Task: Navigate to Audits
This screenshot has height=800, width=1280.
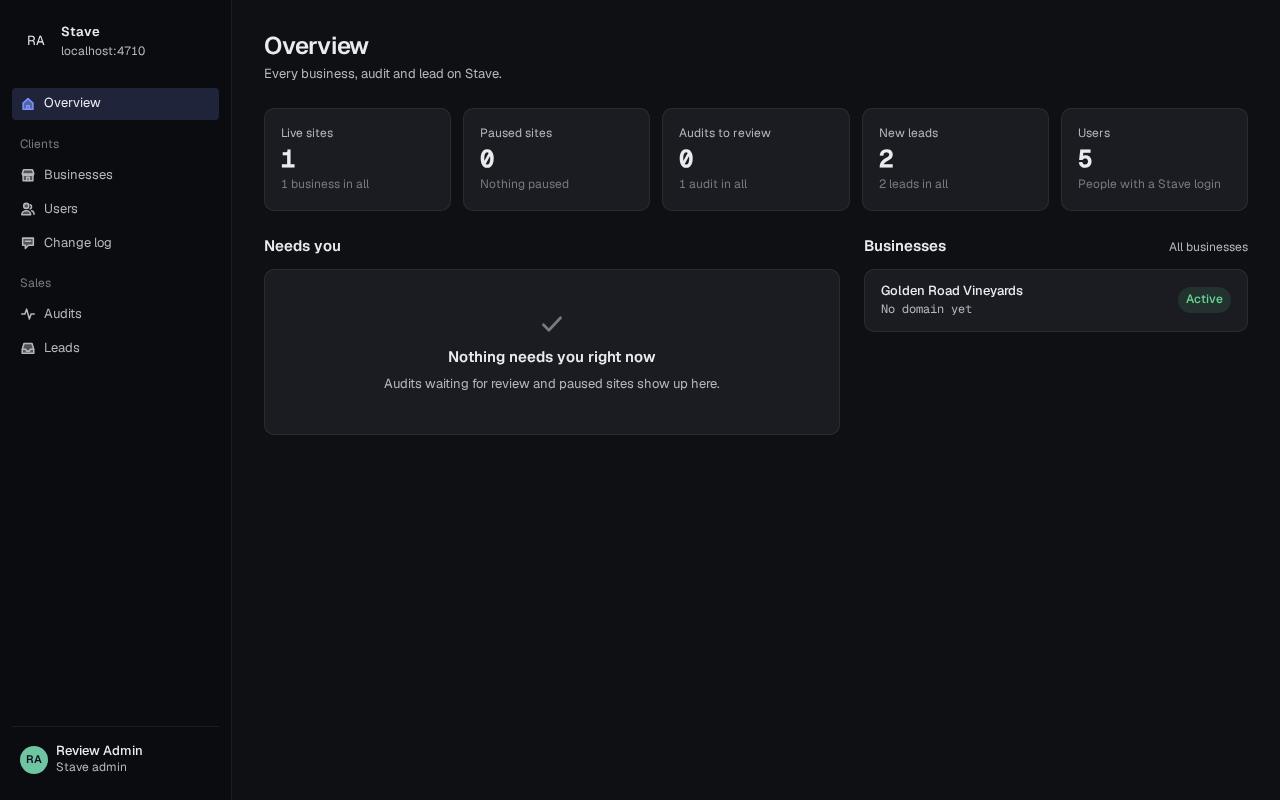Action: (115, 315)
